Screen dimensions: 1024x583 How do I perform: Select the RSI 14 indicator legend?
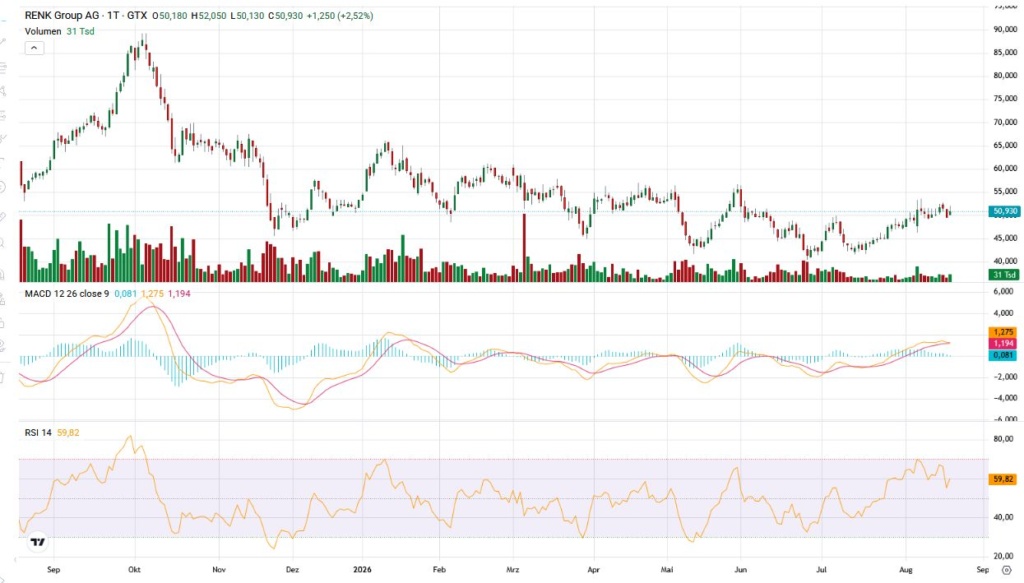click(38, 432)
